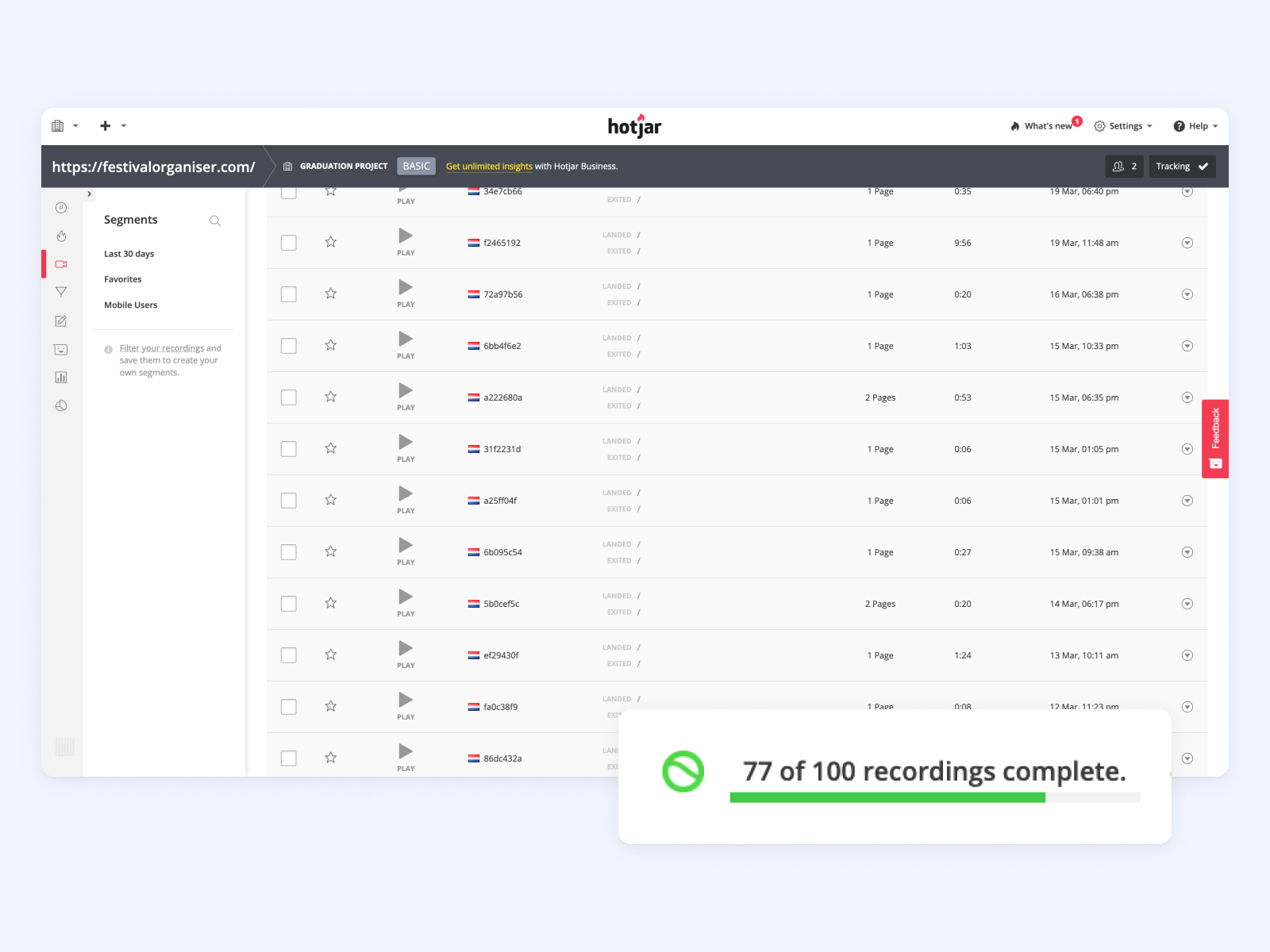This screenshot has height=952, width=1270.
Task: Select the checkbox for recording 6bb4f6e2
Action: coord(289,346)
